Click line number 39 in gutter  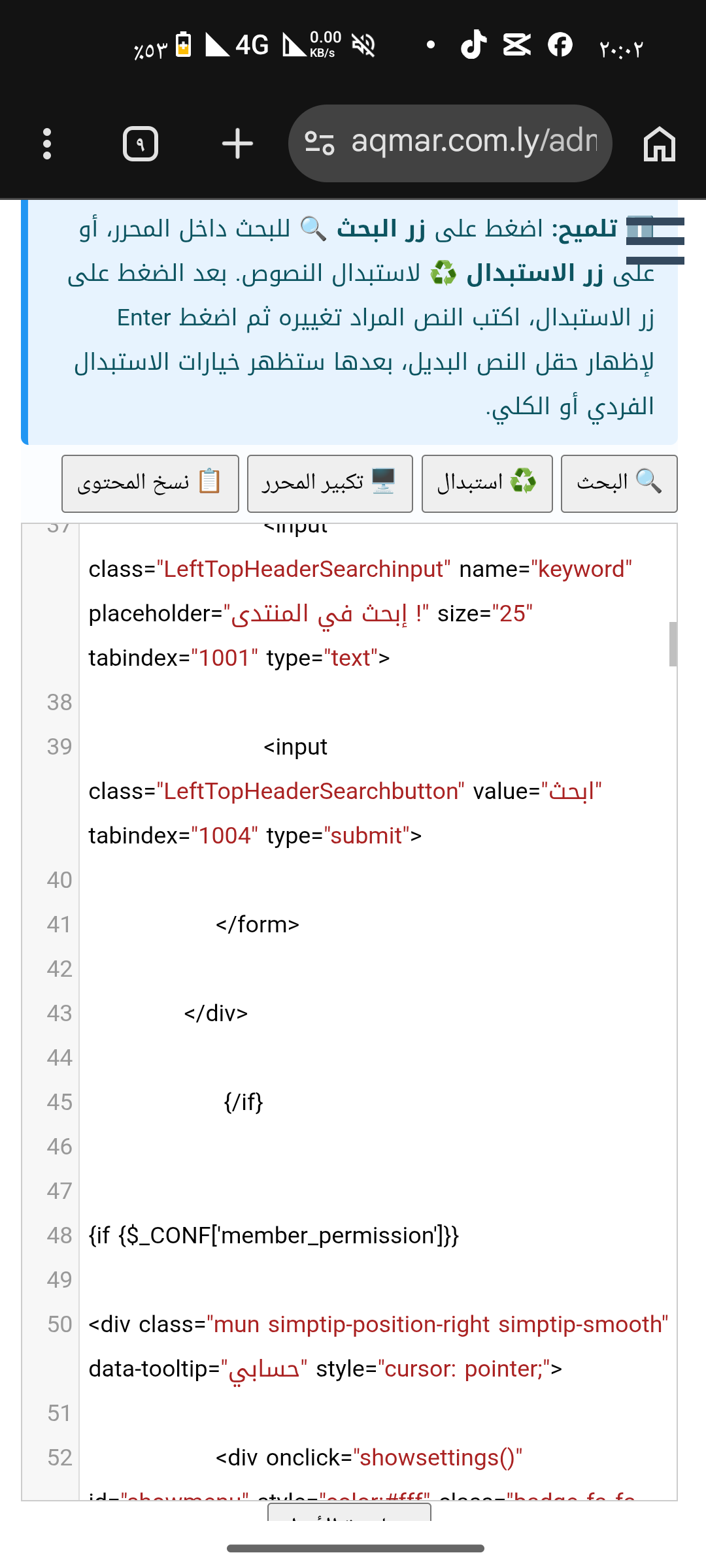coord(59,747)
